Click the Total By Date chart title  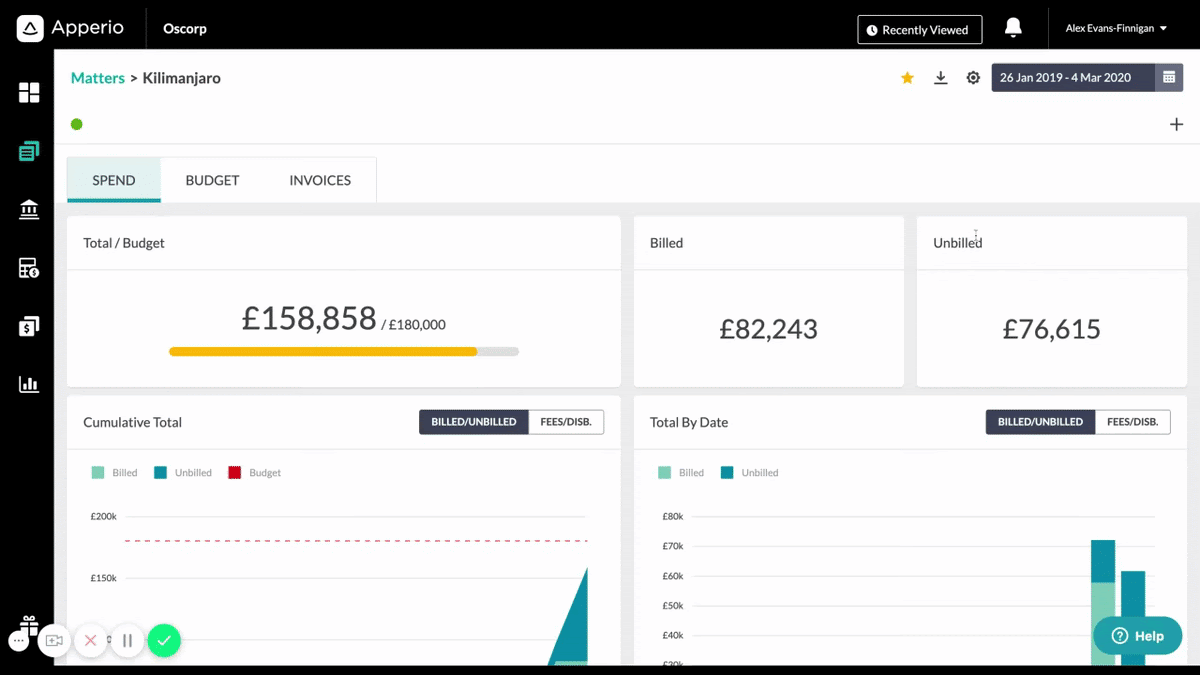[689, 422]
